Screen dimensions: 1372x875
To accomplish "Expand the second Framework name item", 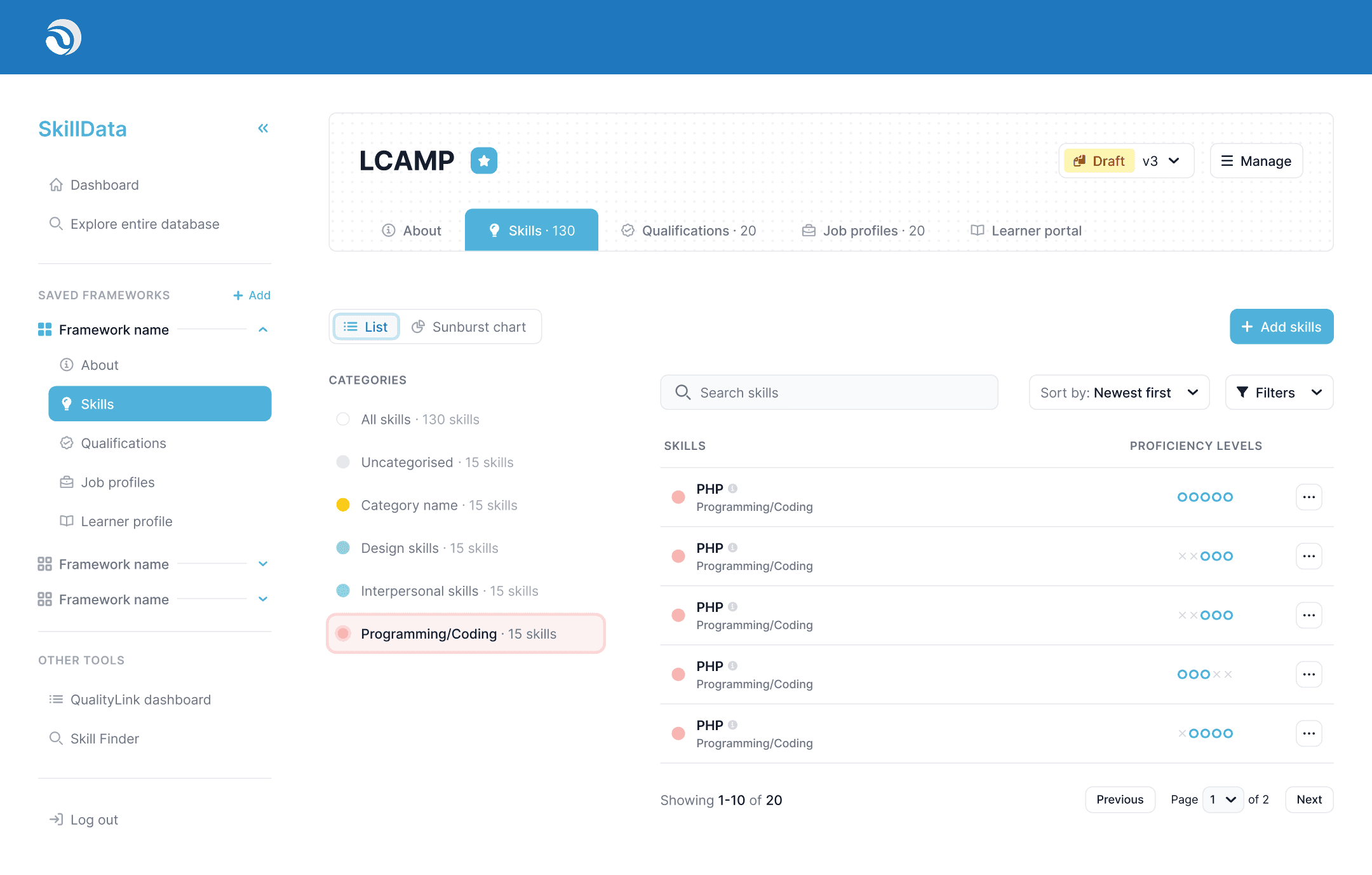I will coord(263,564).
